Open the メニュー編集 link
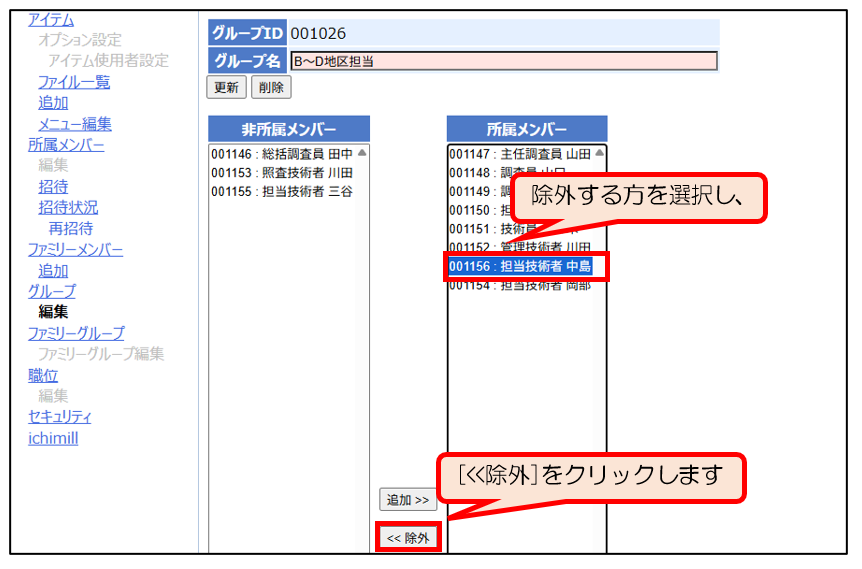The height and width of the screenshot is (569, 862). pos(75,124)
